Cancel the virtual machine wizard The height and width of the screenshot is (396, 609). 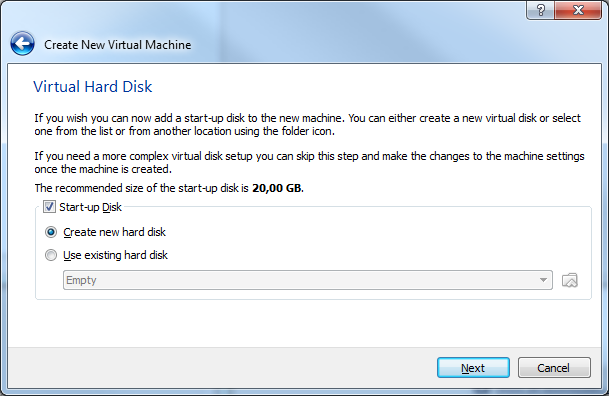554,368
